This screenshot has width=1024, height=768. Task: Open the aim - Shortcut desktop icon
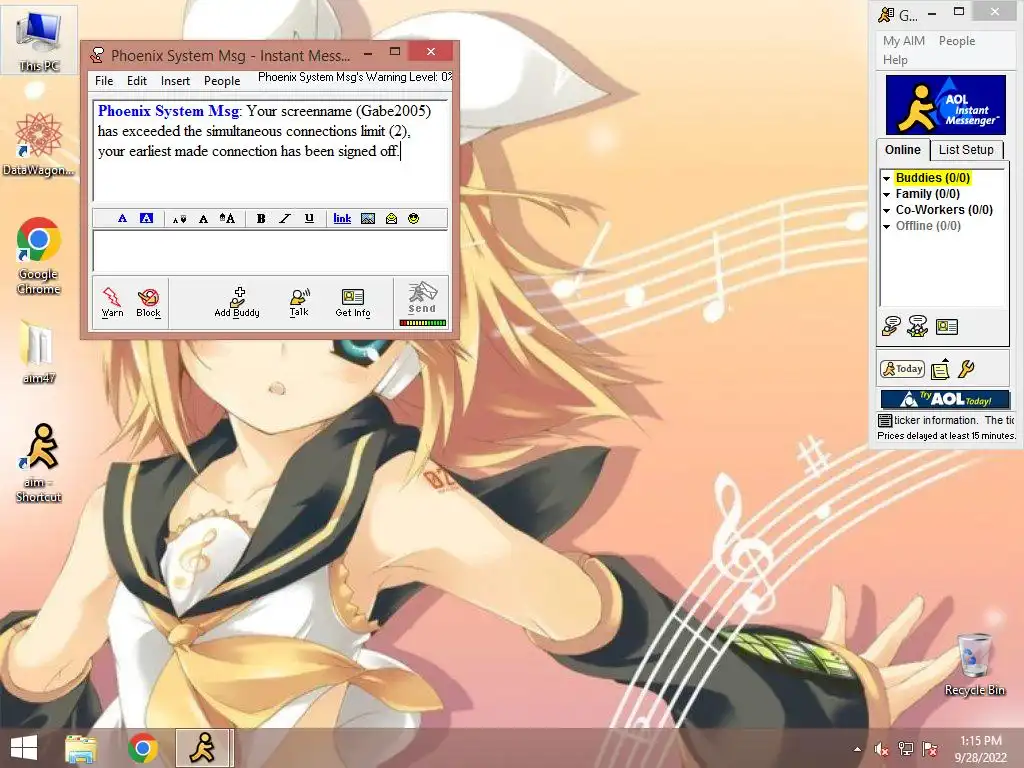pos(39,463)
